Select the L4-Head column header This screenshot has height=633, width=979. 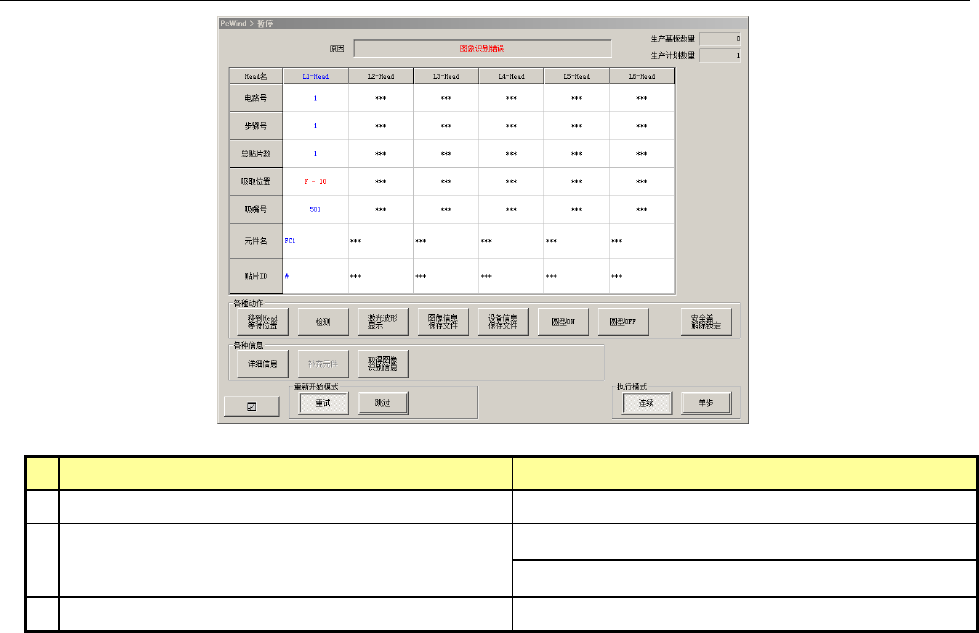coord(511,76)
